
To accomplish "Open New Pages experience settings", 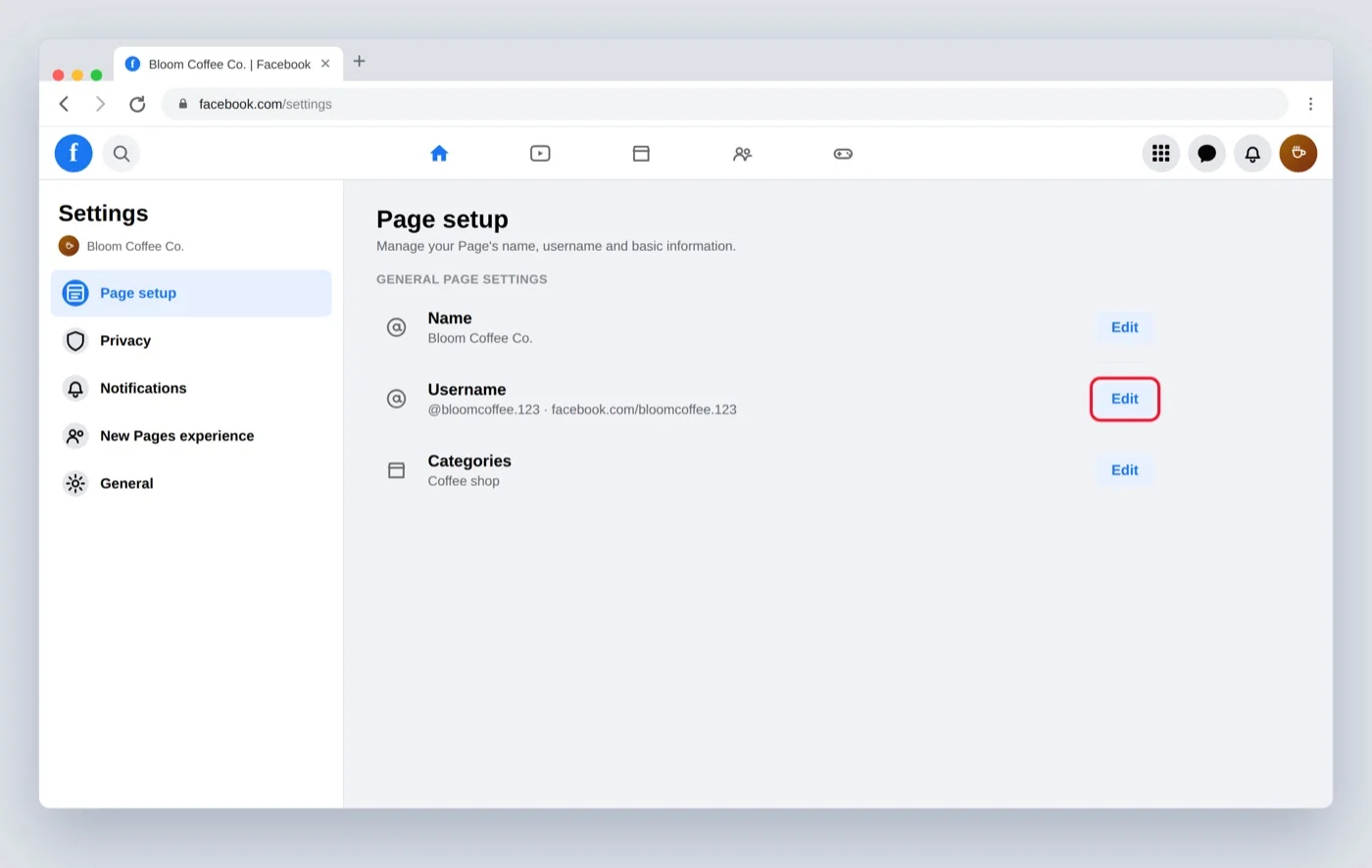I will tap(191, 436).
